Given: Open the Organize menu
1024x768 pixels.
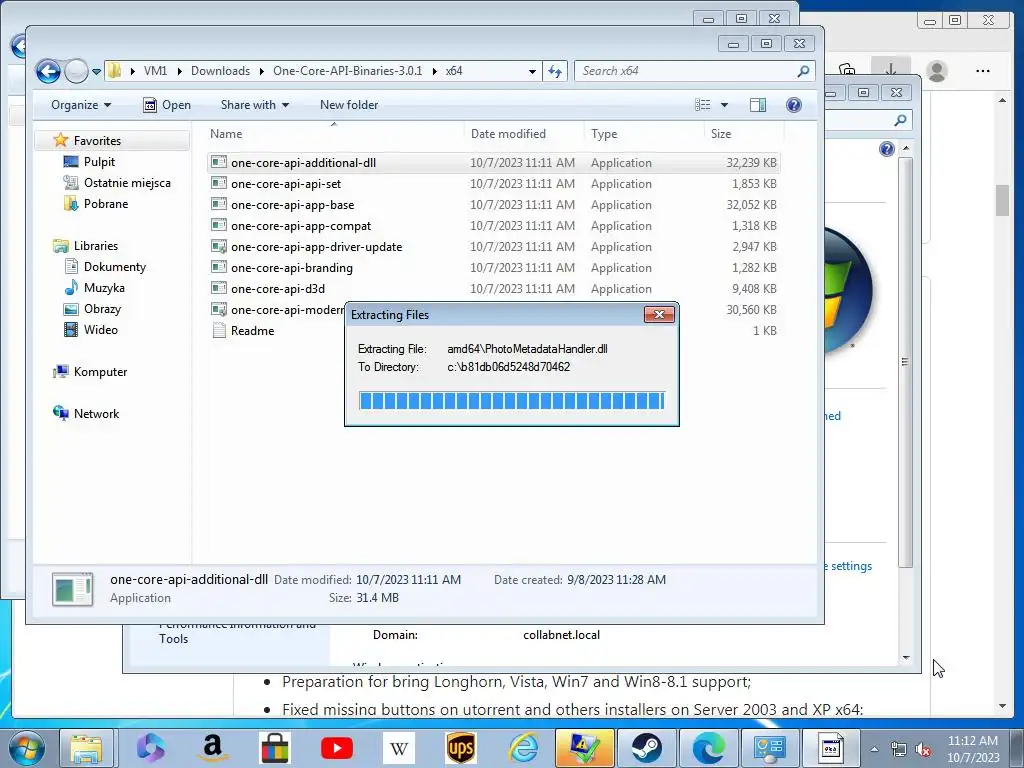Looking at the screenshot, I should [81, 105].
